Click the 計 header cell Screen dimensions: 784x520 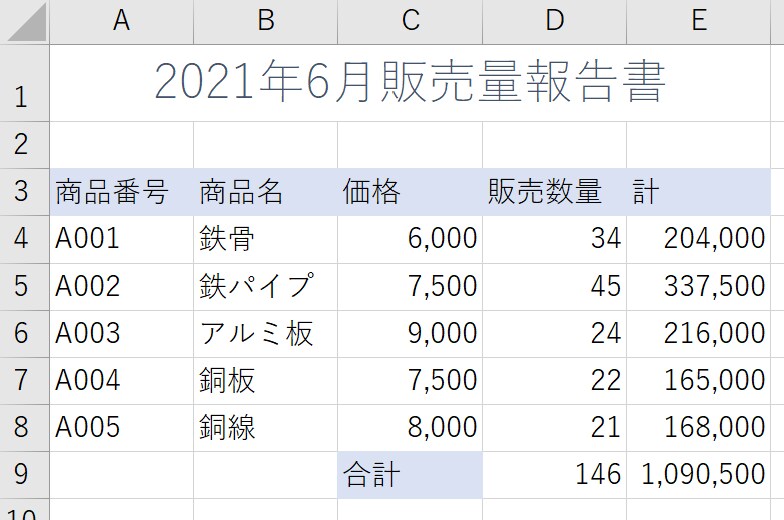coord(698,192)
